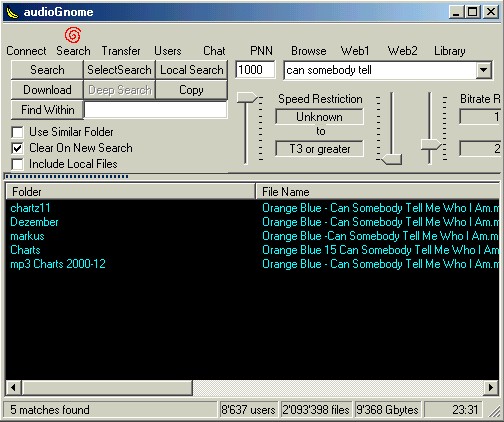Click '5 matches found' status text

point(50,410)
